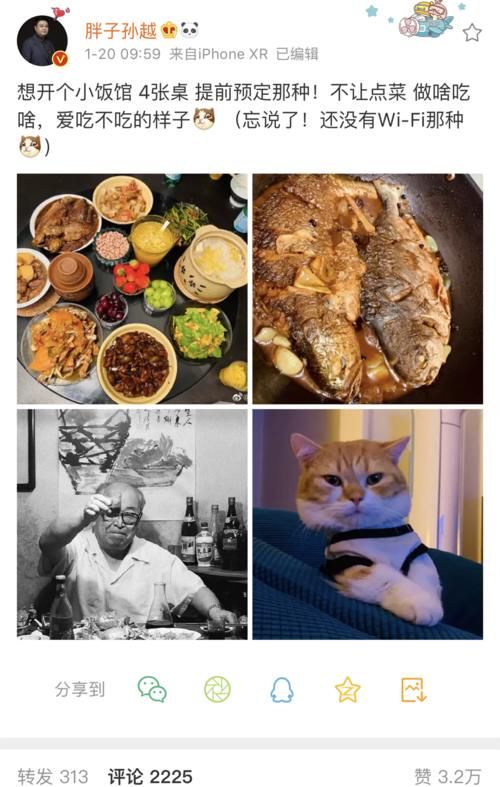Switch to 评论 2225 comments tab
Screen dimensions: 500x787
[150, 776]
